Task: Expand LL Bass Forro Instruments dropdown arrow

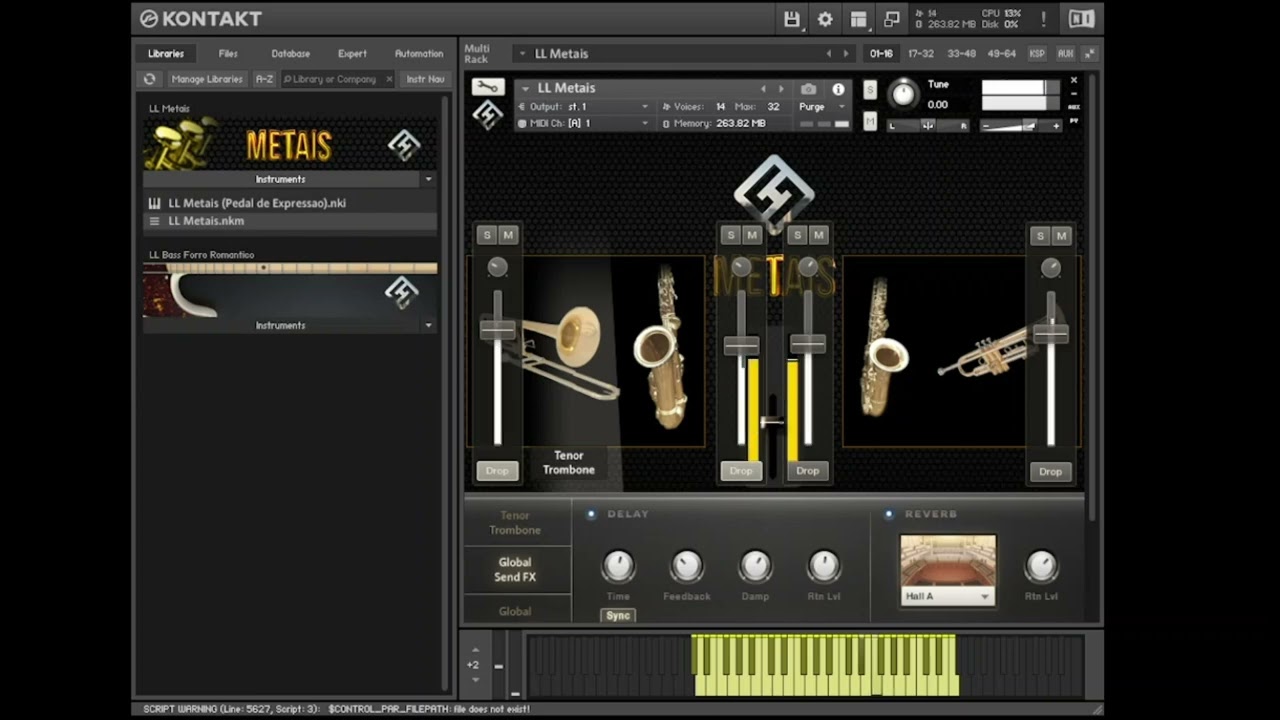Action: click(x=428, y=325)
